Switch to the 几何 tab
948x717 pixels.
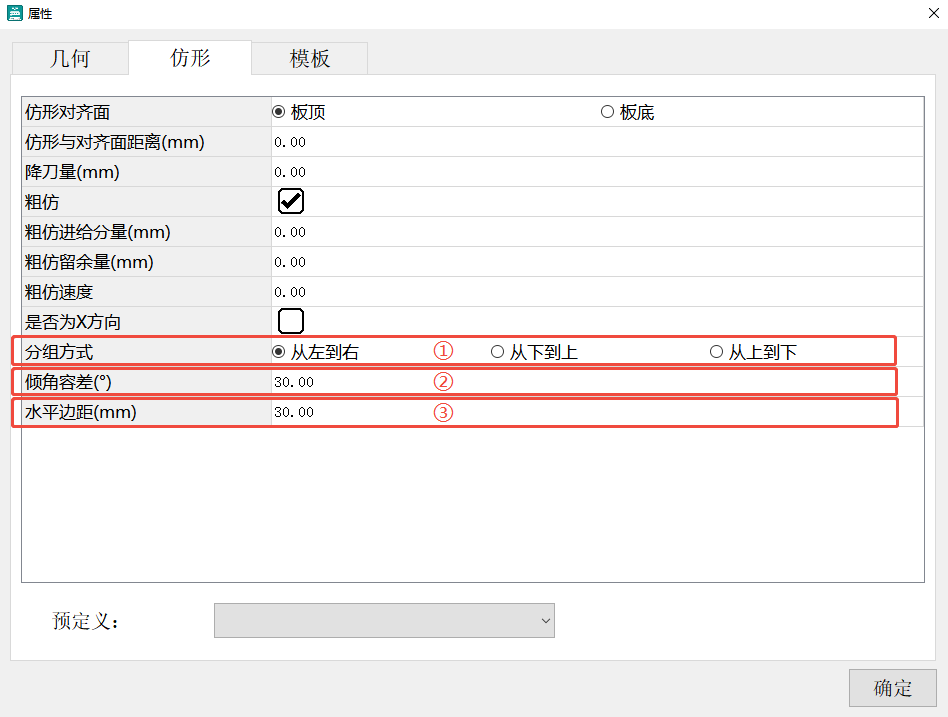(x=70, y=58)
